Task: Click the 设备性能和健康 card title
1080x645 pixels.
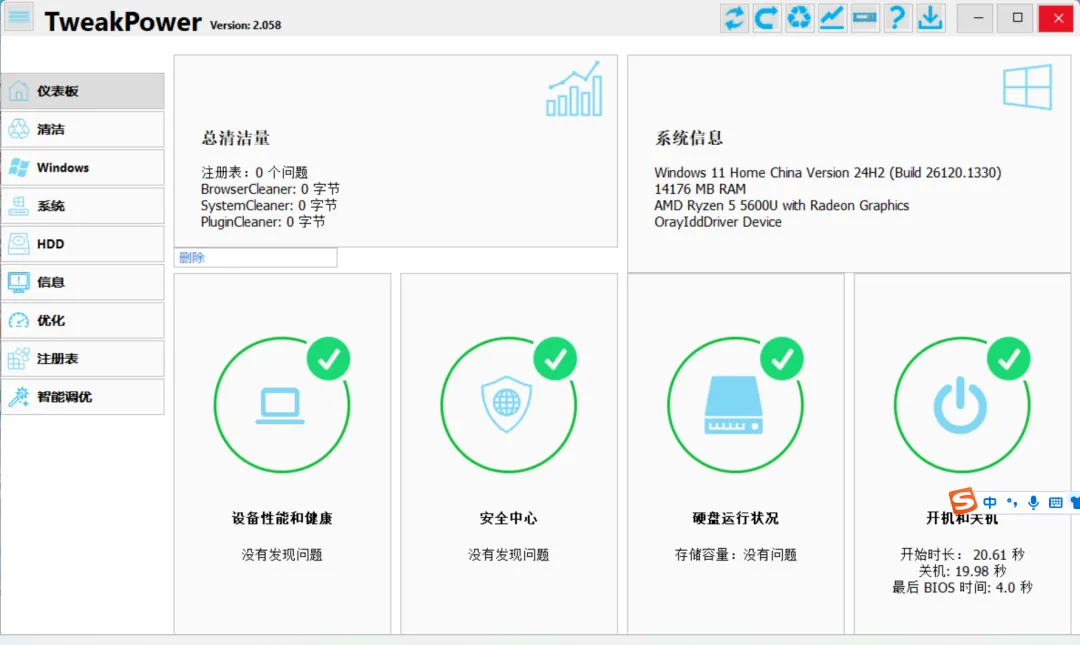Action: [x=282, y=518]
